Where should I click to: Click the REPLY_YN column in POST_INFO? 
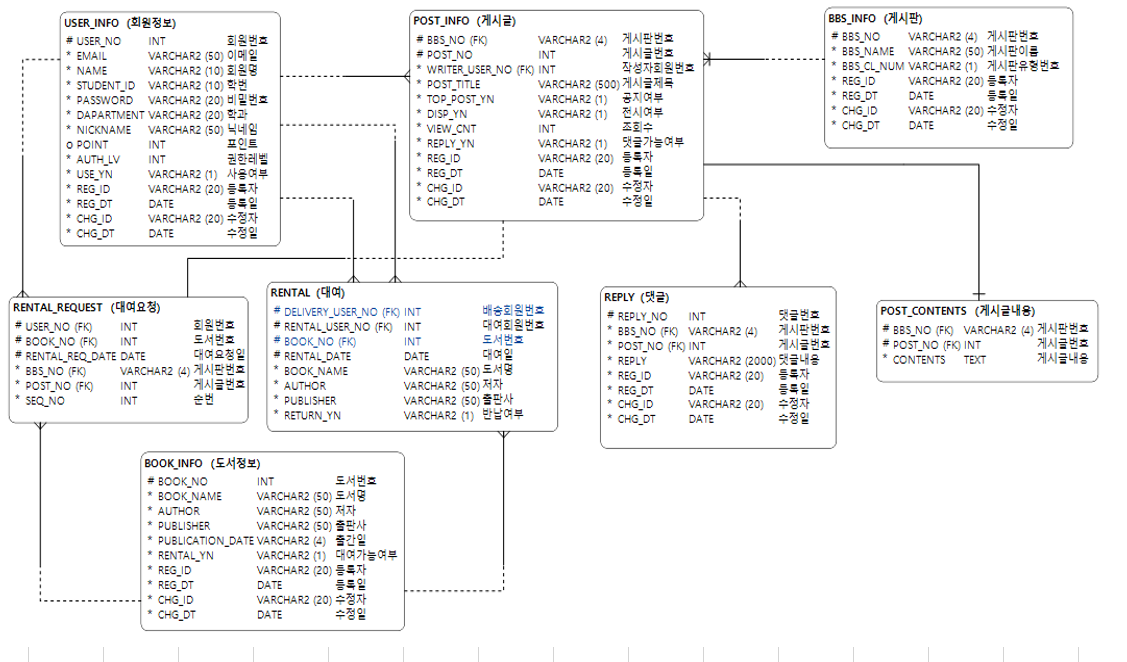450,143
